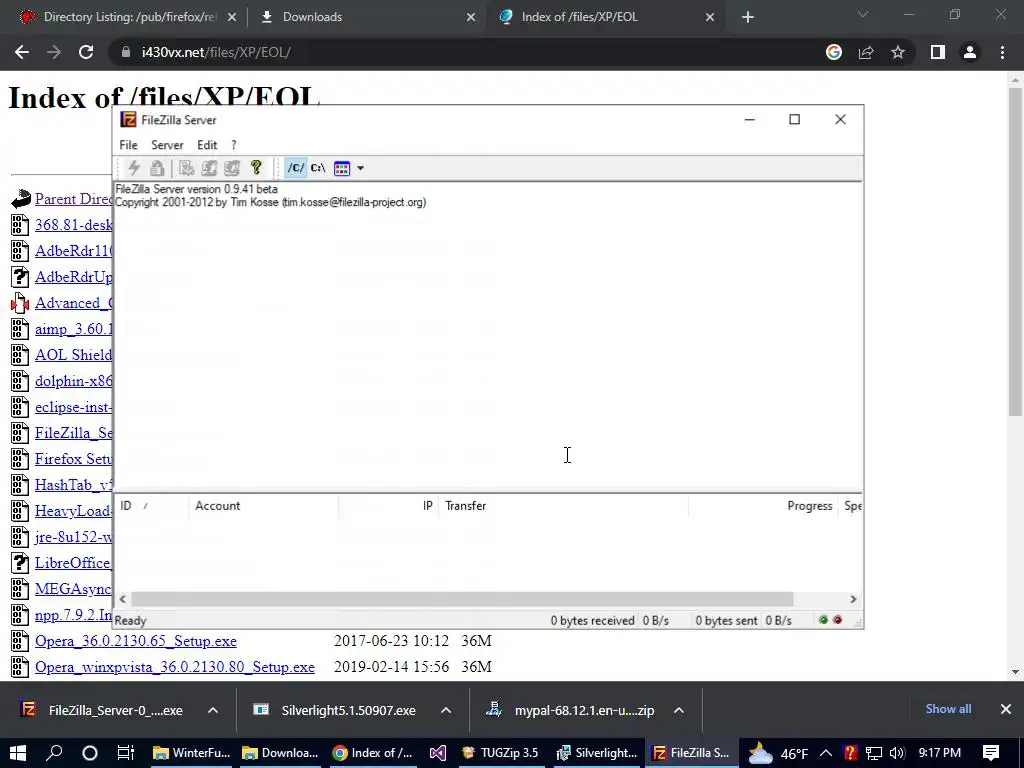Image resolution: width=1024 pixels, height=768 pixels.
Task: Click the LibreOffice file link
Action: (x=74, y=563)
